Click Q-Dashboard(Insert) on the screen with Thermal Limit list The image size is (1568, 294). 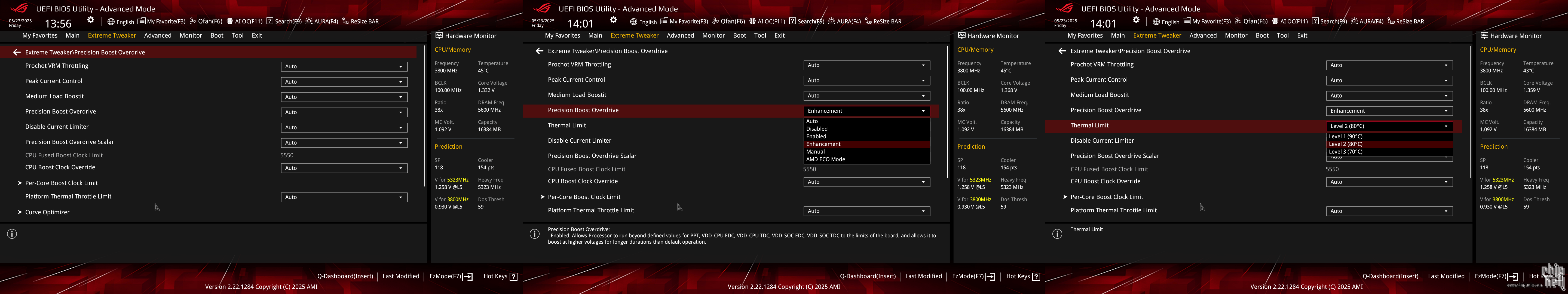coord(1390,276)
